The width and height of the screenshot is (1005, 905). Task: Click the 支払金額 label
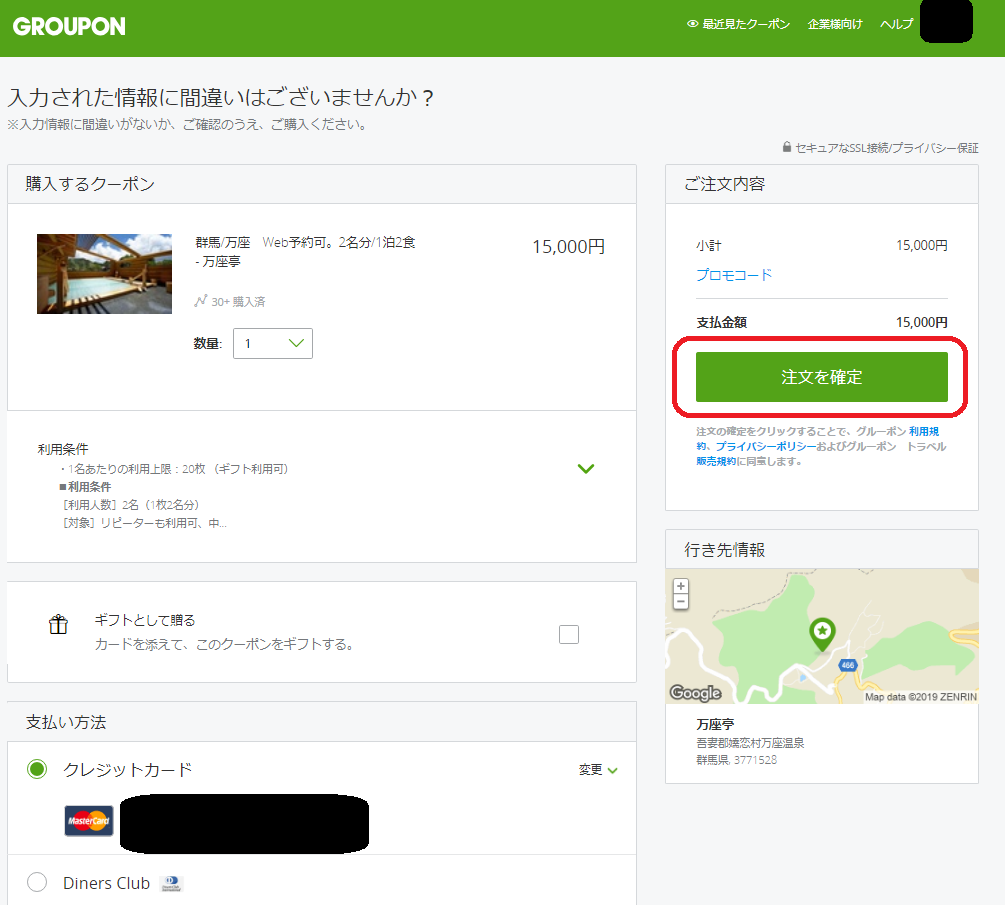click(722, 322)
